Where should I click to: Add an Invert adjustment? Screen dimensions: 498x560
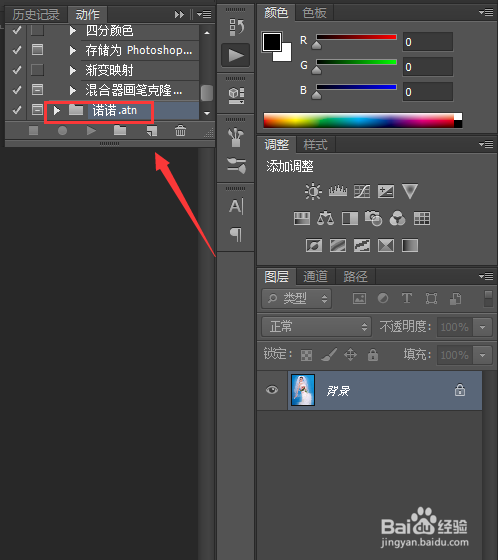(314, 245)
